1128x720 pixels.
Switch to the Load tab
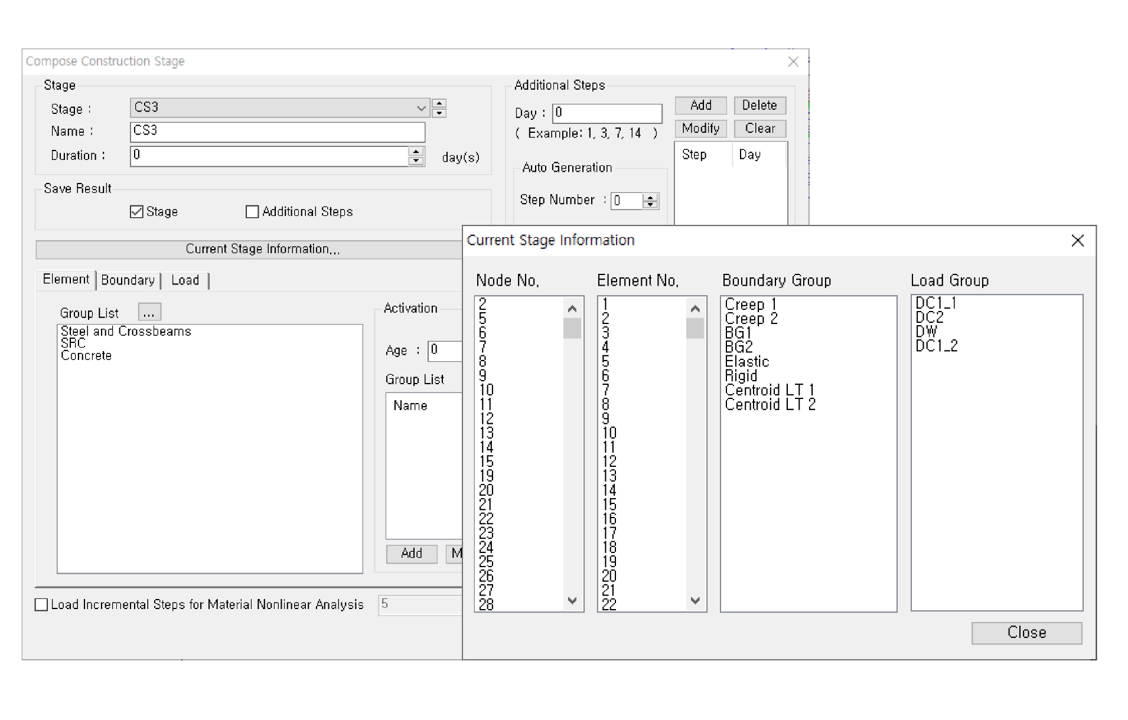pyautogui.click(x=185, y=281)
